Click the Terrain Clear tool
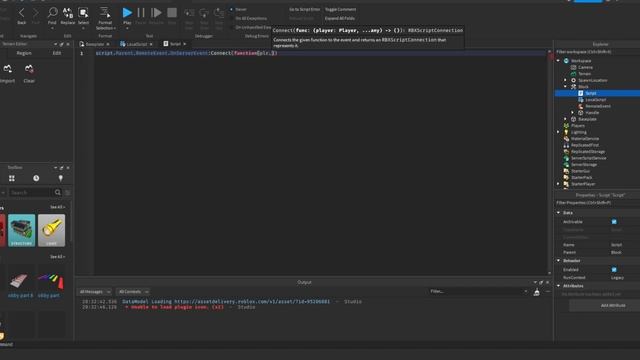Viewport: 640px width, 360px height. [29, 73]
